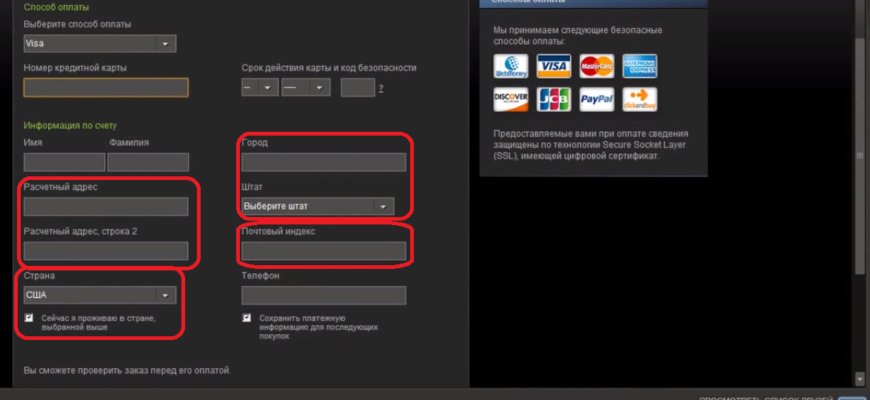Click the 'Город' city input field
Image resolution: width=870 pixels, height=400 pixels.
point(323,162)
